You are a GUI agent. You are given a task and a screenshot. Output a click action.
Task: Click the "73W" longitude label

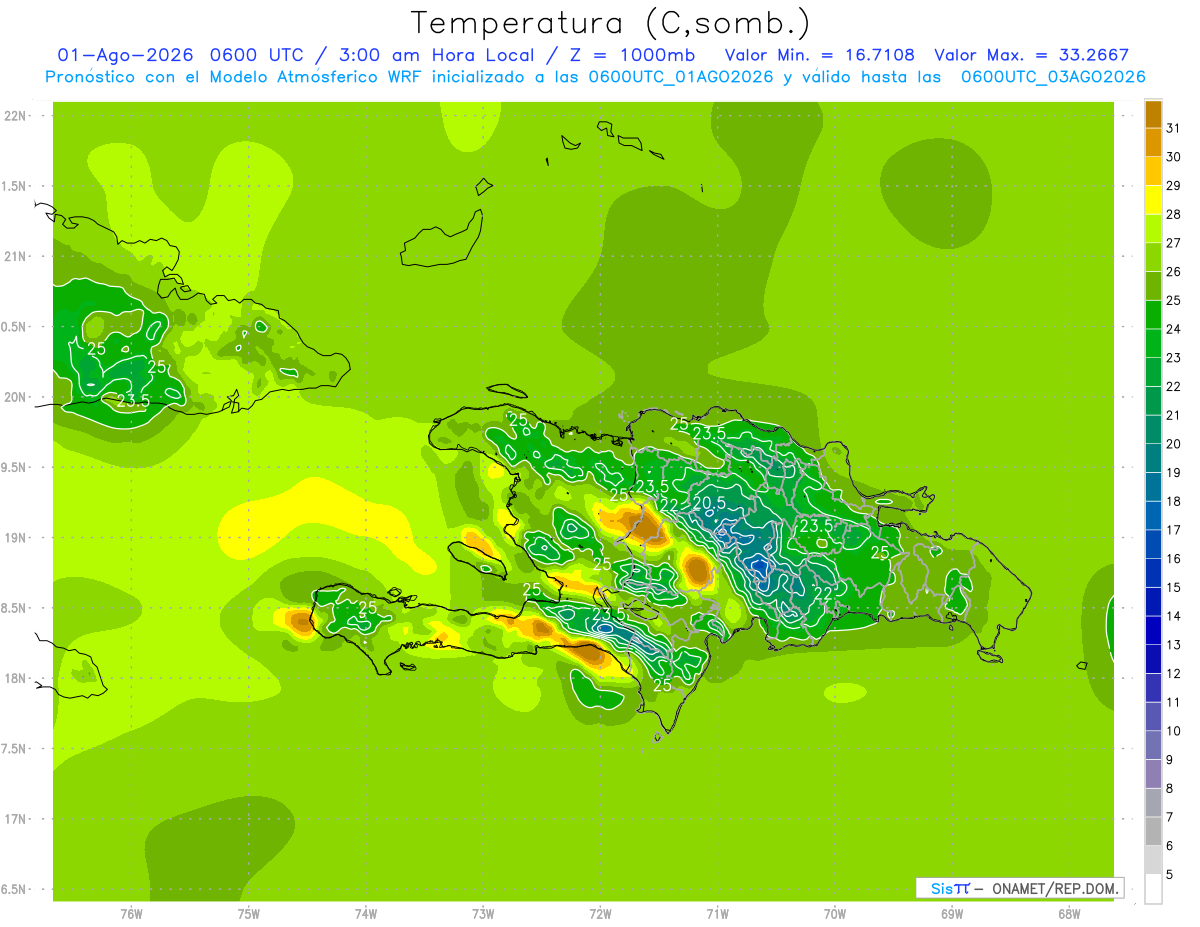pyautogui.click(x=483, y=914)
